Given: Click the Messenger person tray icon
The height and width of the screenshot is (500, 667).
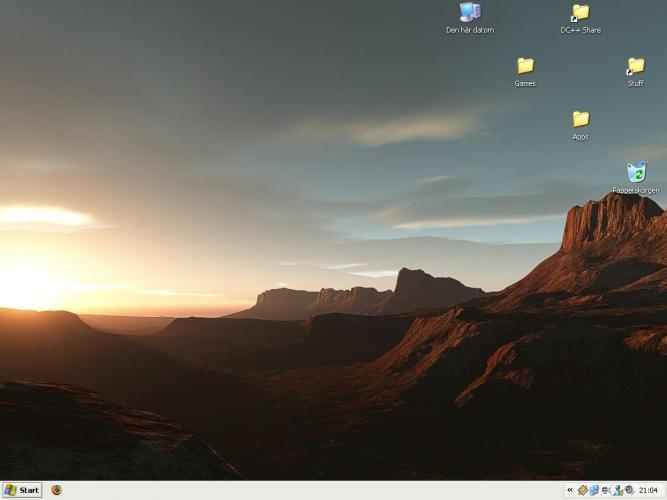Looking at the screenshot, I should (618, 490).
